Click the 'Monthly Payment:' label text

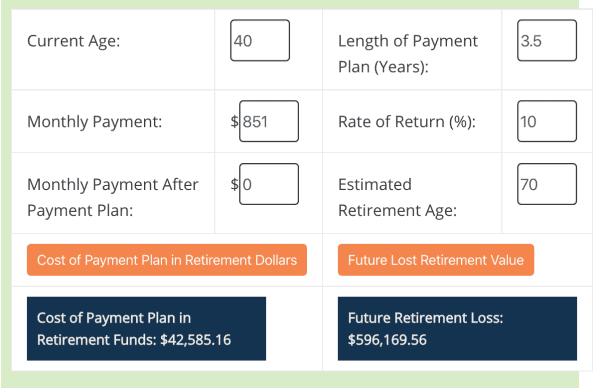[x=95, y=122]
